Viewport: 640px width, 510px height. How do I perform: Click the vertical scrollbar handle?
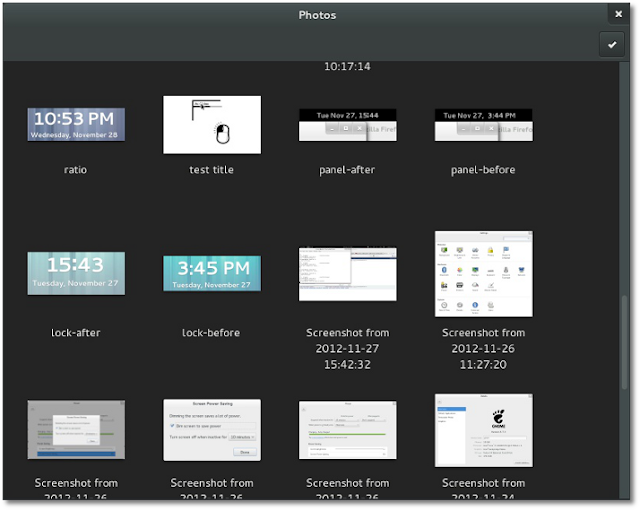pyautogui.click(x=624, y=342)
